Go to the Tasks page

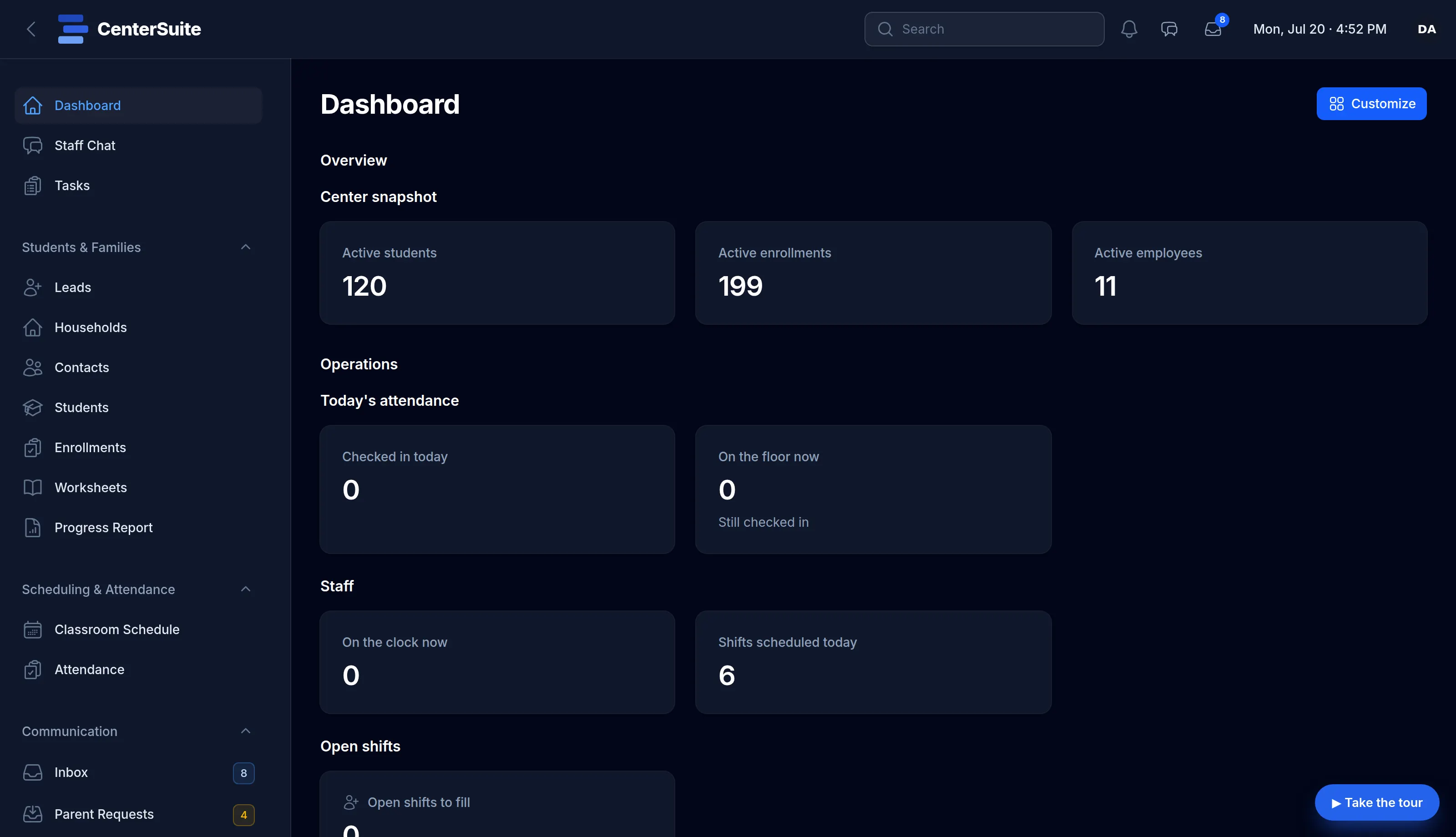(x=138, y=186)
